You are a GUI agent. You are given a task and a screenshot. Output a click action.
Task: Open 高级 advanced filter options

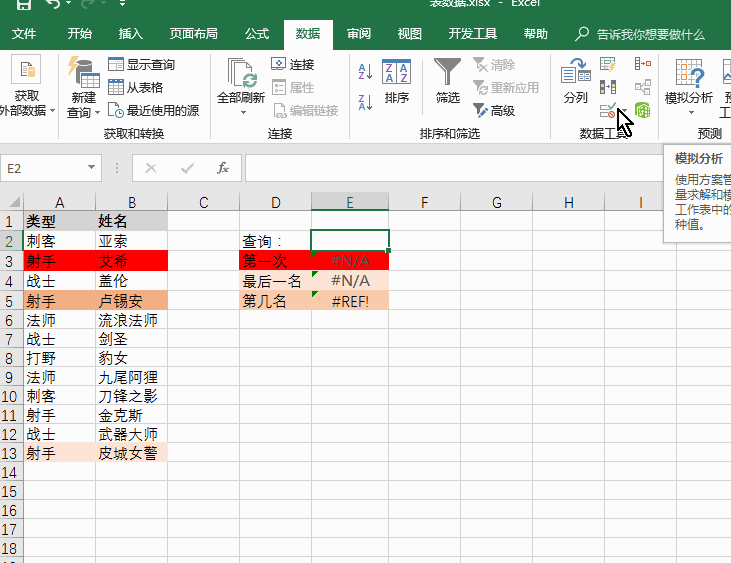click(494, 110)
